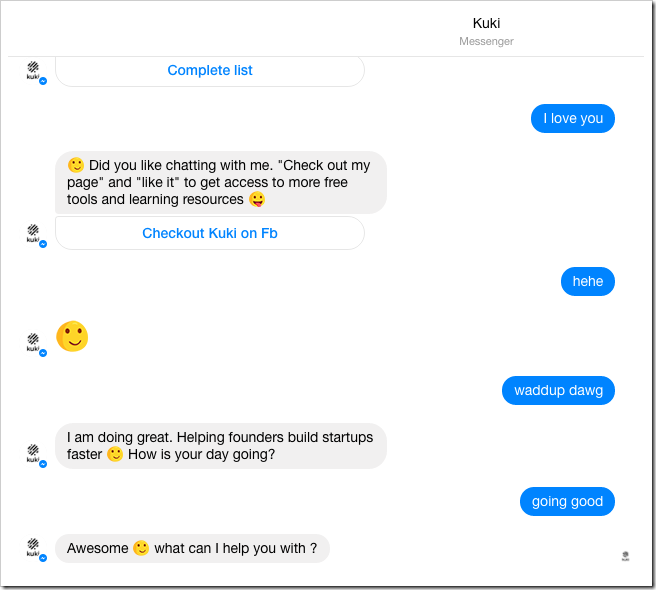Click the "Did you like chatting with me" bubble
This screenshot has height=590, width=656.
point(220,182)
